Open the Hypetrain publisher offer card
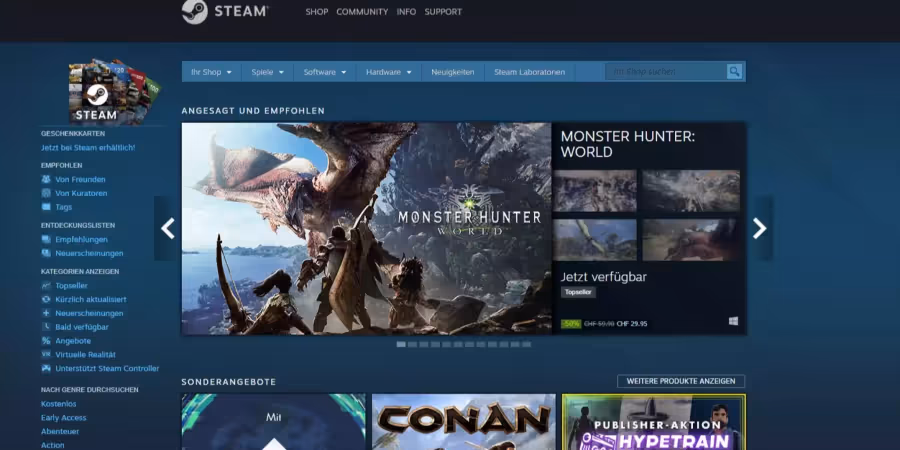This screenshot has height=450, width=900. click(x=654, y=422)
